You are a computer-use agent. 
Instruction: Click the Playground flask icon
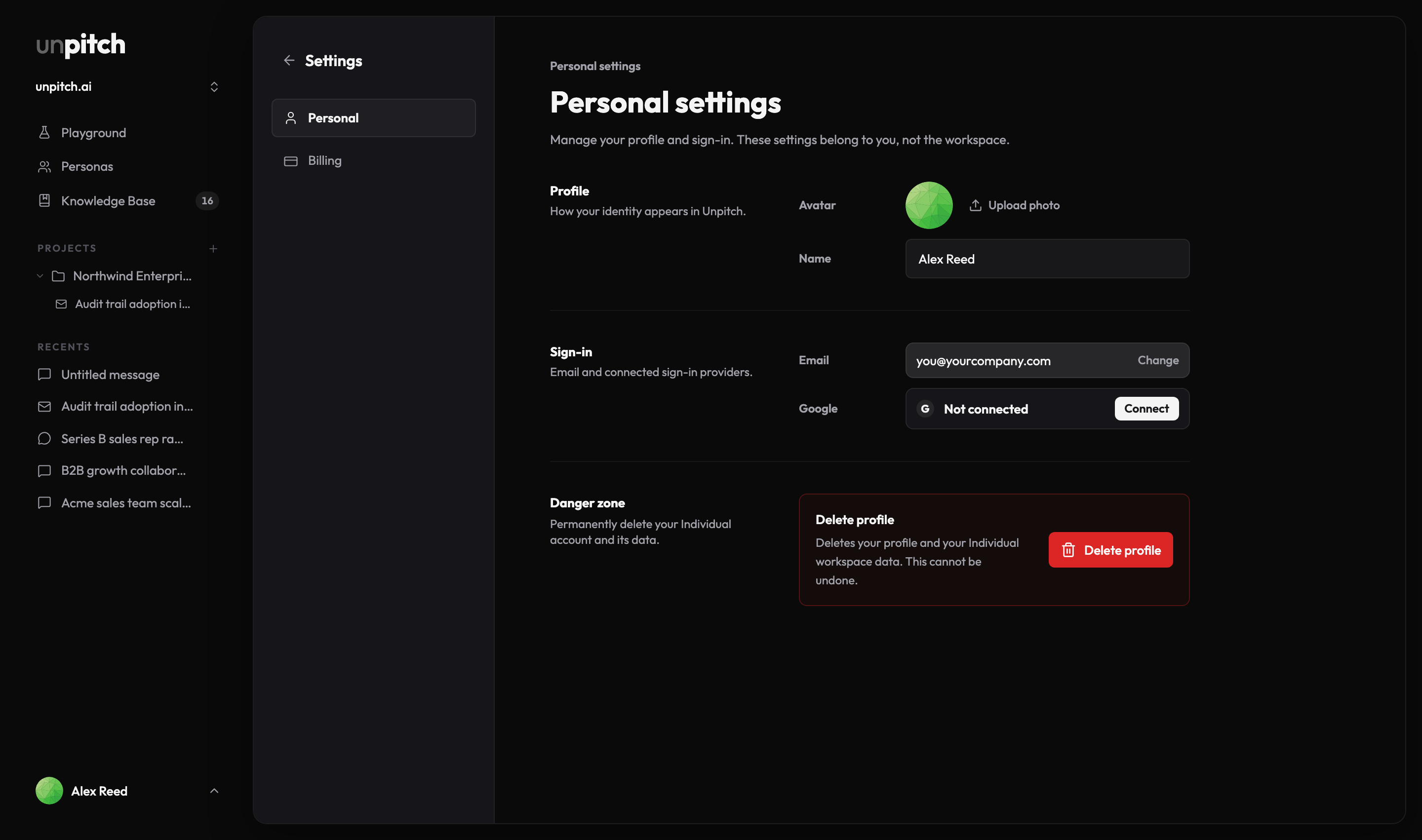tap(44, 132)
